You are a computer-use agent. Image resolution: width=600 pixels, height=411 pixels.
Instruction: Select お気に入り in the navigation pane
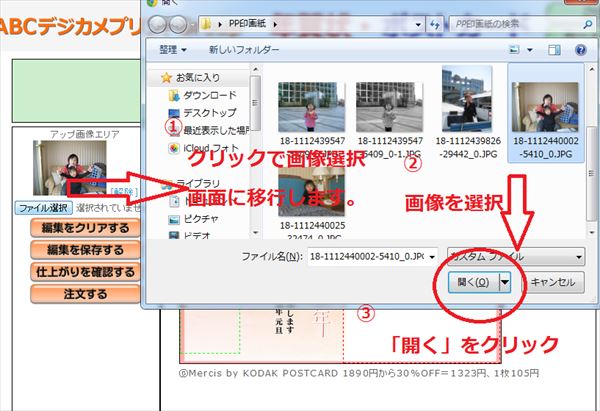[198, 78]
